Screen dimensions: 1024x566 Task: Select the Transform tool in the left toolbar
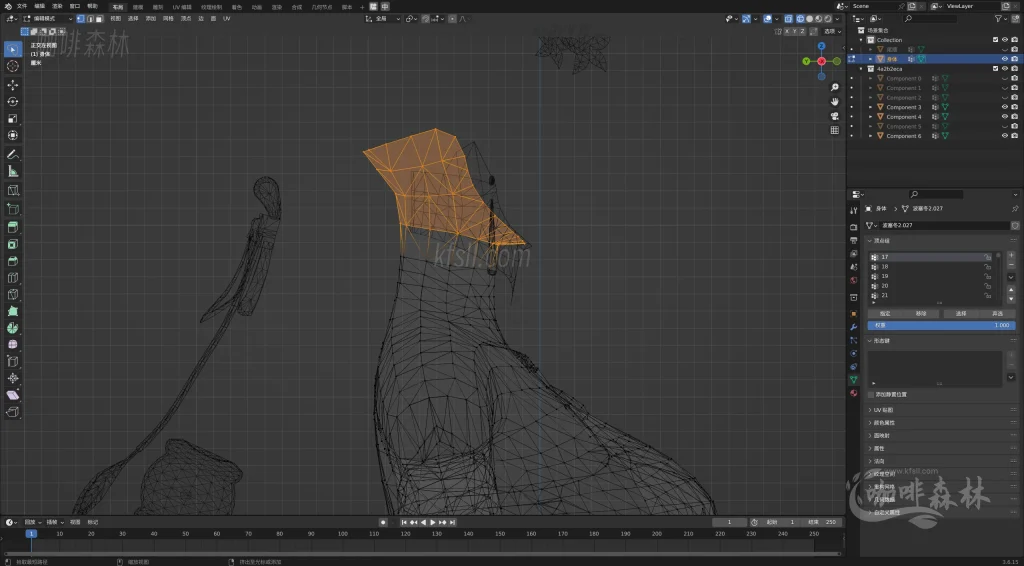coord(12,136)
